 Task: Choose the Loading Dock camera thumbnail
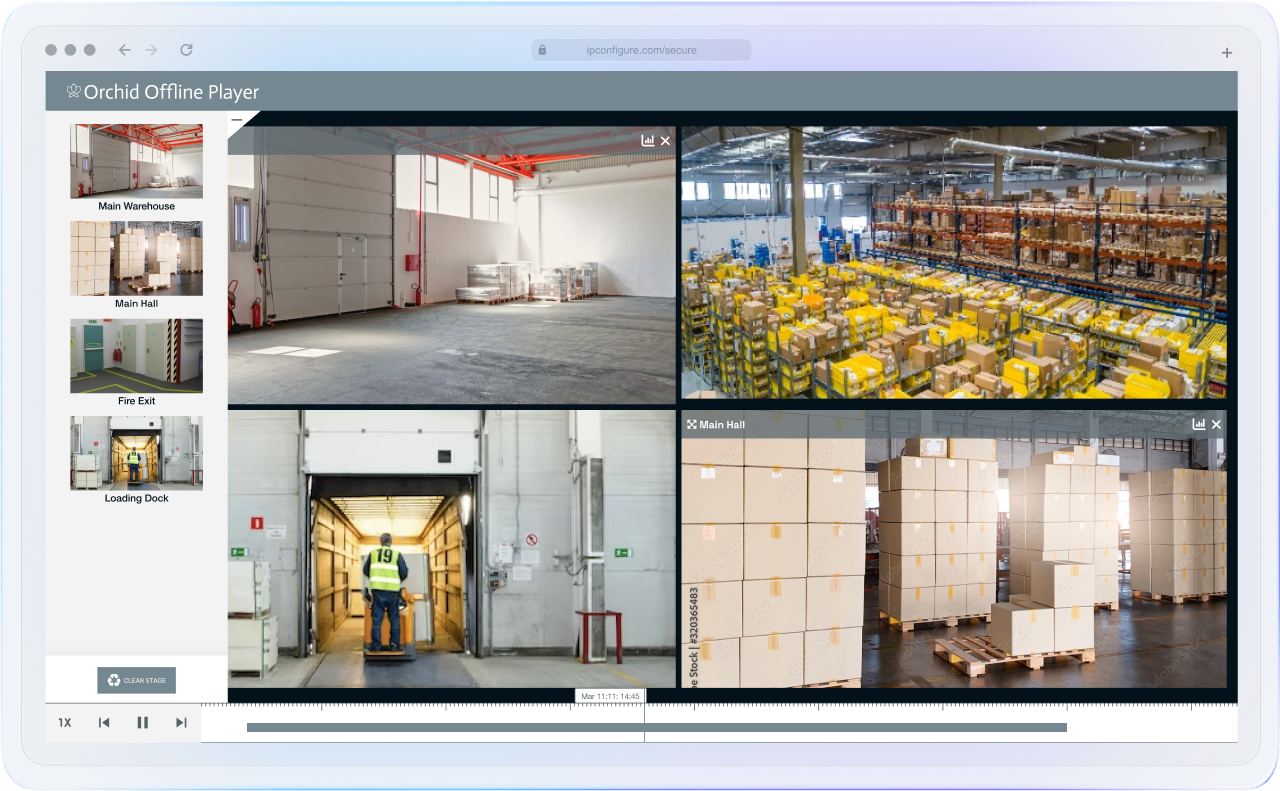pyautogui.click(x=136, y=453)
